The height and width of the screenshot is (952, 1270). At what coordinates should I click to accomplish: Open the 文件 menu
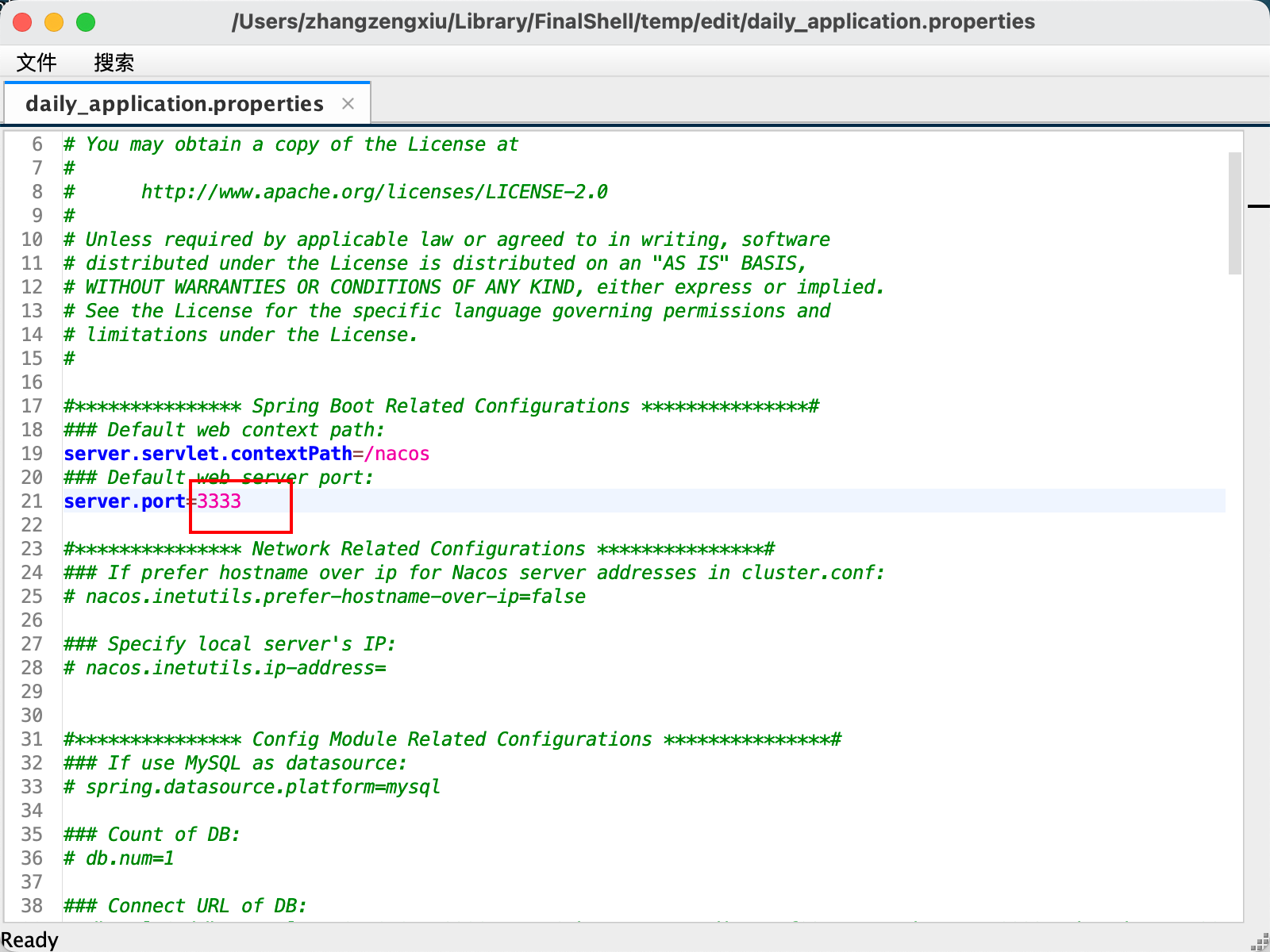[x=37, y=63]
